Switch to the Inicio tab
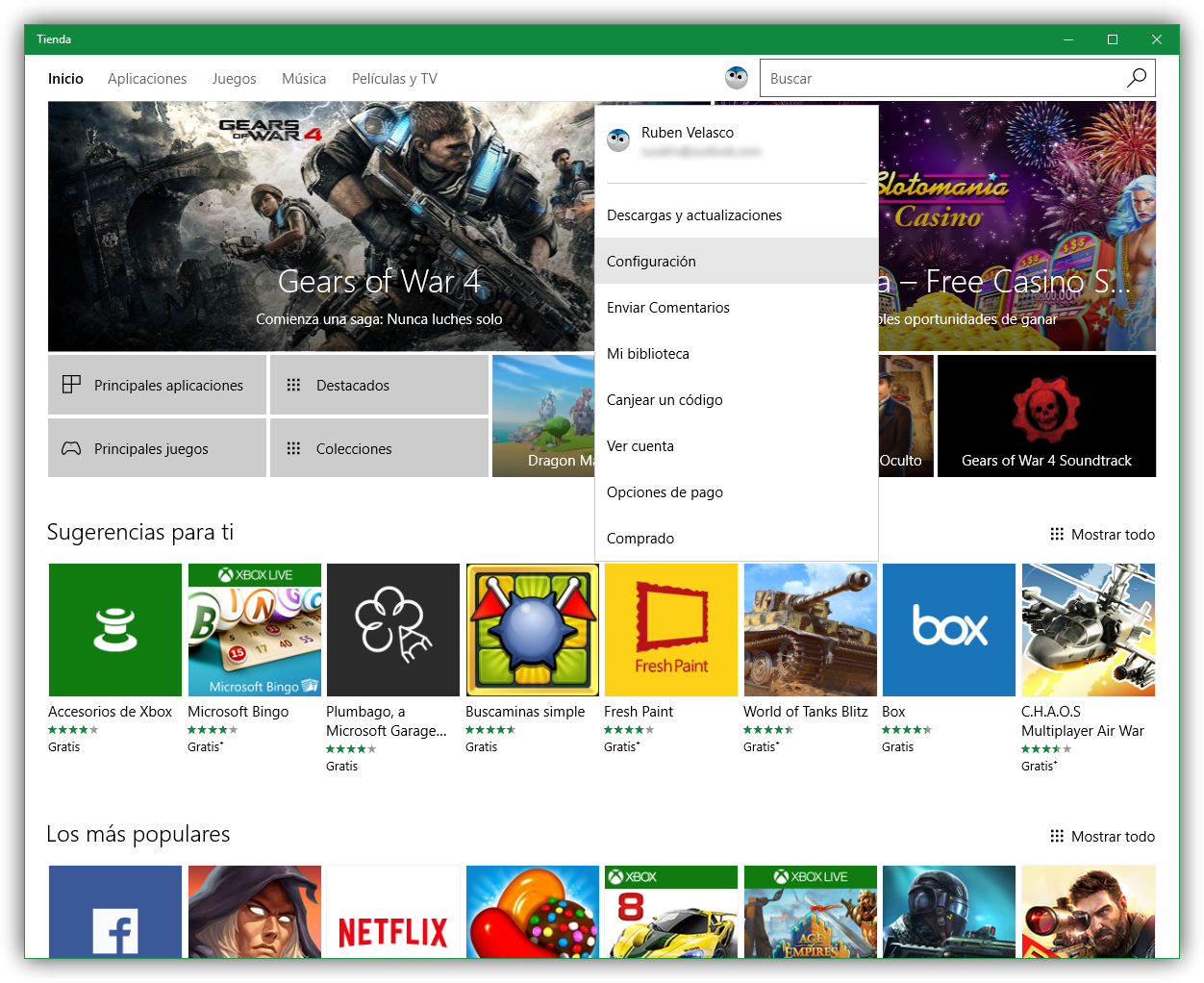Viewport: 1204px width, 983px height. click(65, 79)
